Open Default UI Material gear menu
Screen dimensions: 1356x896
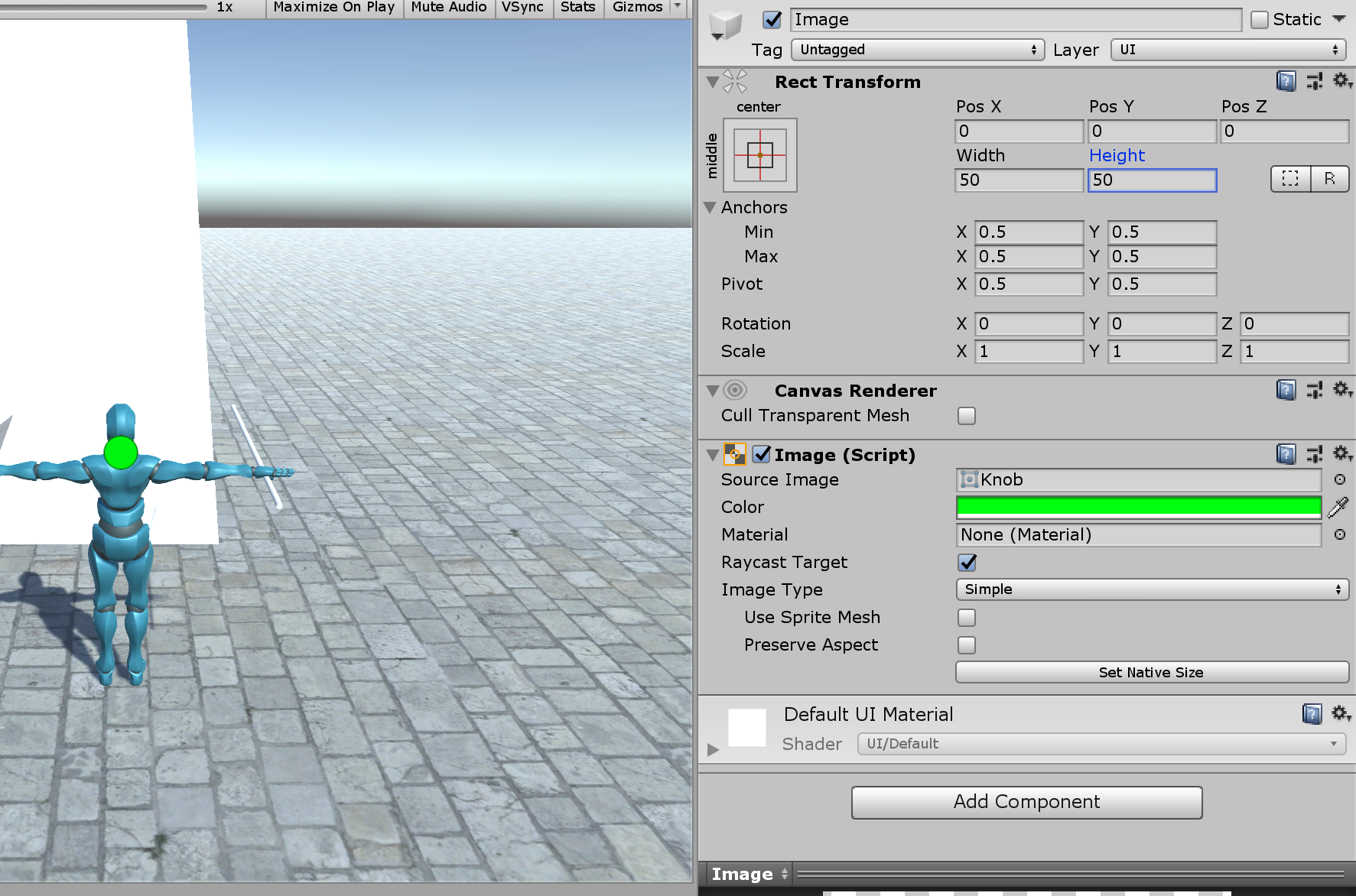1341,713
